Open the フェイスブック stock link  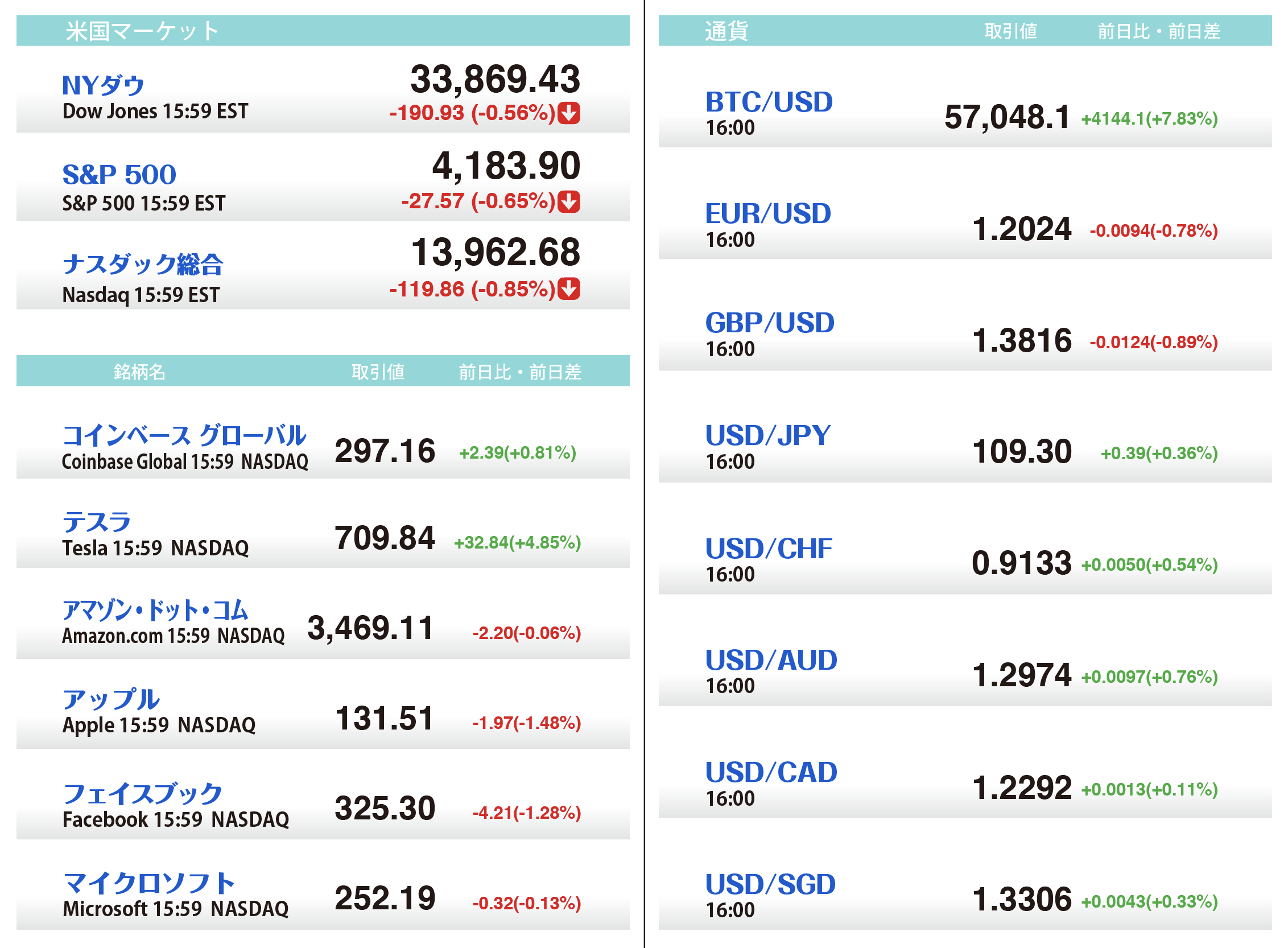pos(142,794)
